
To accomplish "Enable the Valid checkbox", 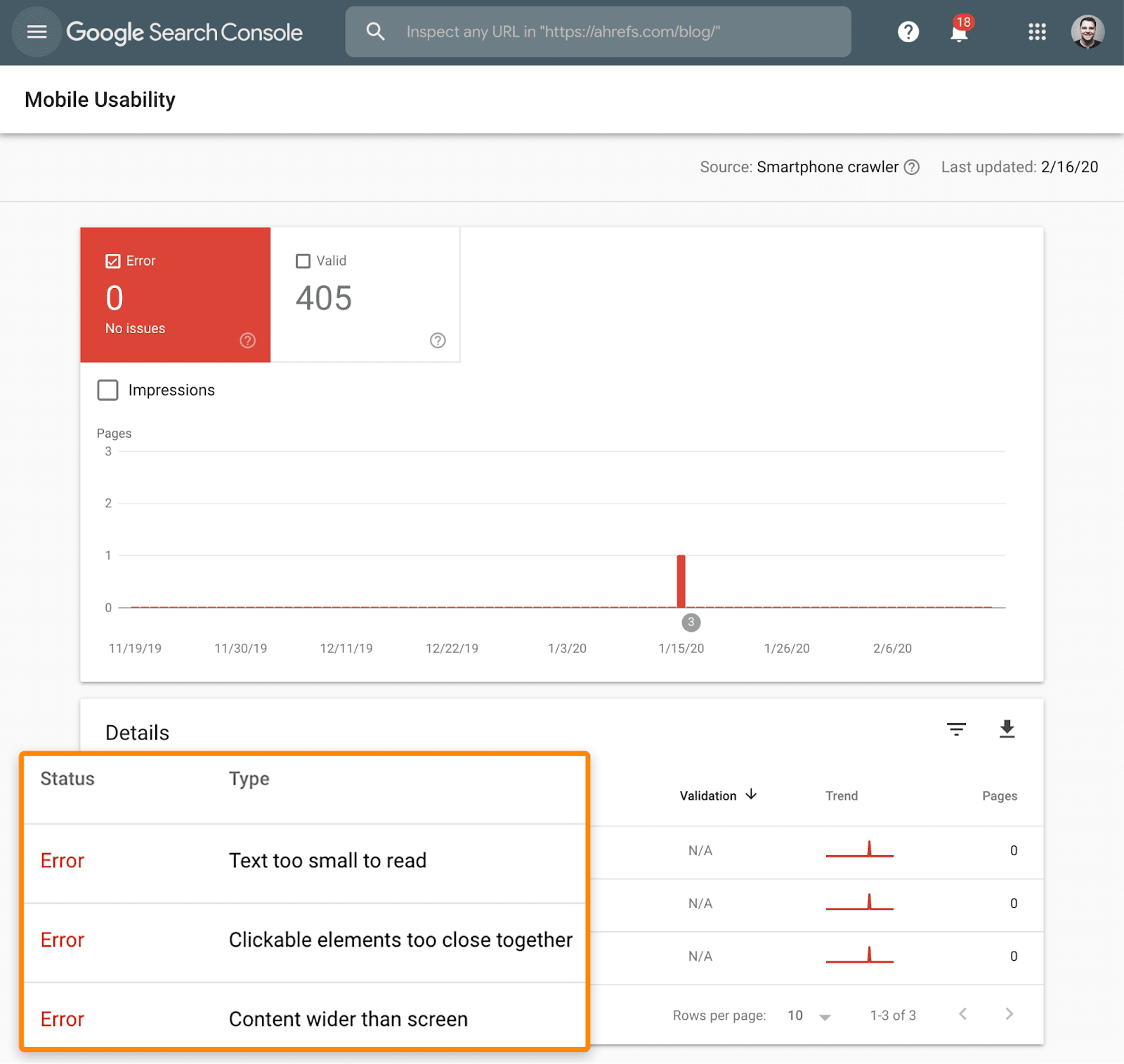I will 303,261.
